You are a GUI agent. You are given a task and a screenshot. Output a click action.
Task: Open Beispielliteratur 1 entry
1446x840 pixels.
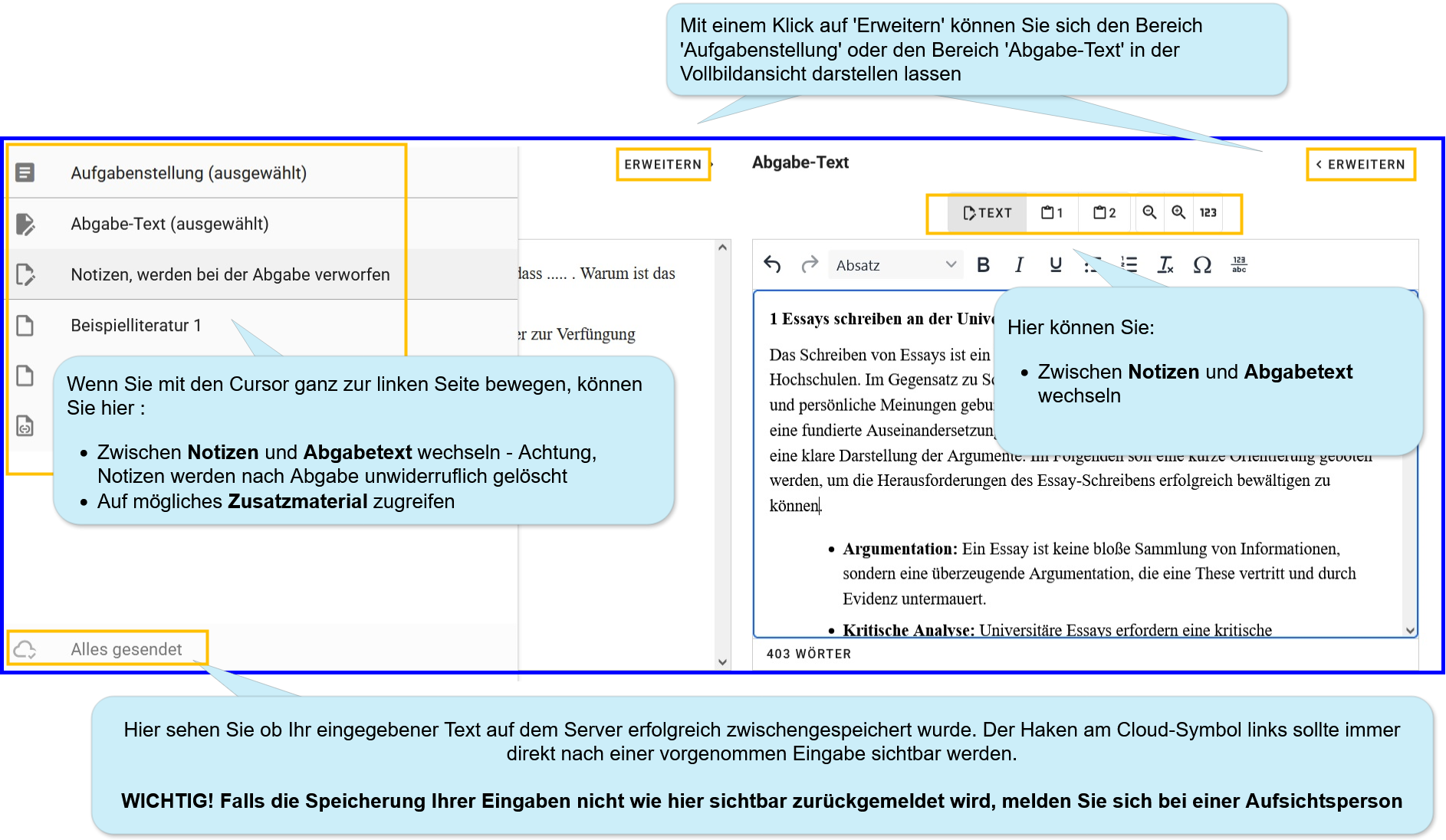263,326
